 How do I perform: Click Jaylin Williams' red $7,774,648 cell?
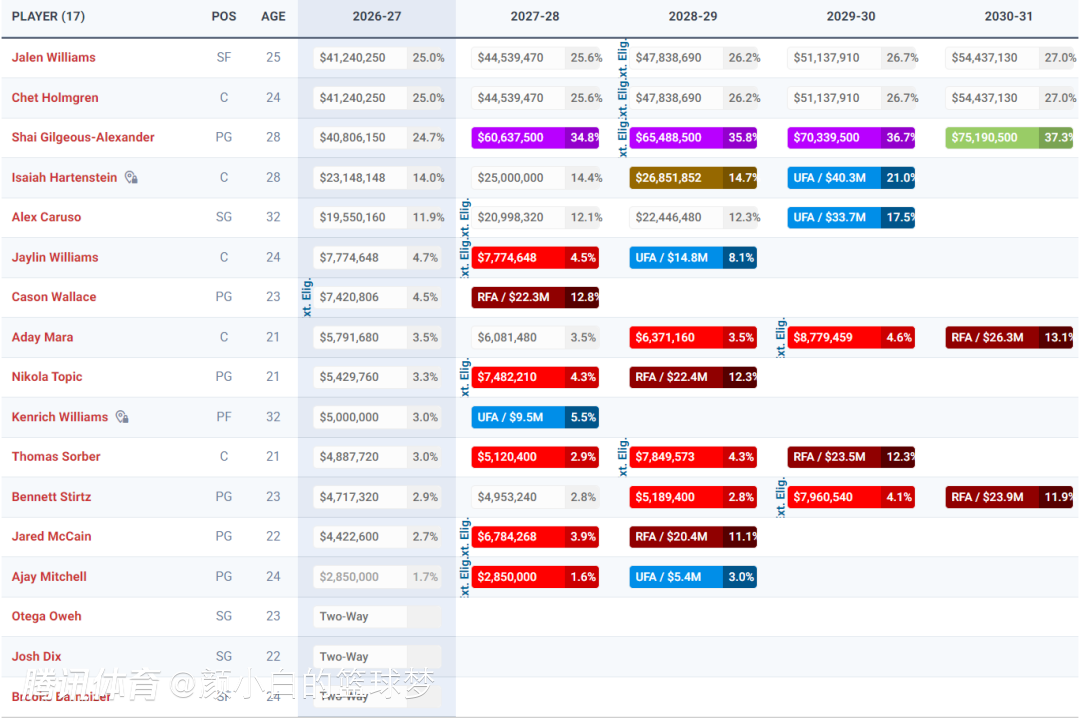[x=535, y=258]
